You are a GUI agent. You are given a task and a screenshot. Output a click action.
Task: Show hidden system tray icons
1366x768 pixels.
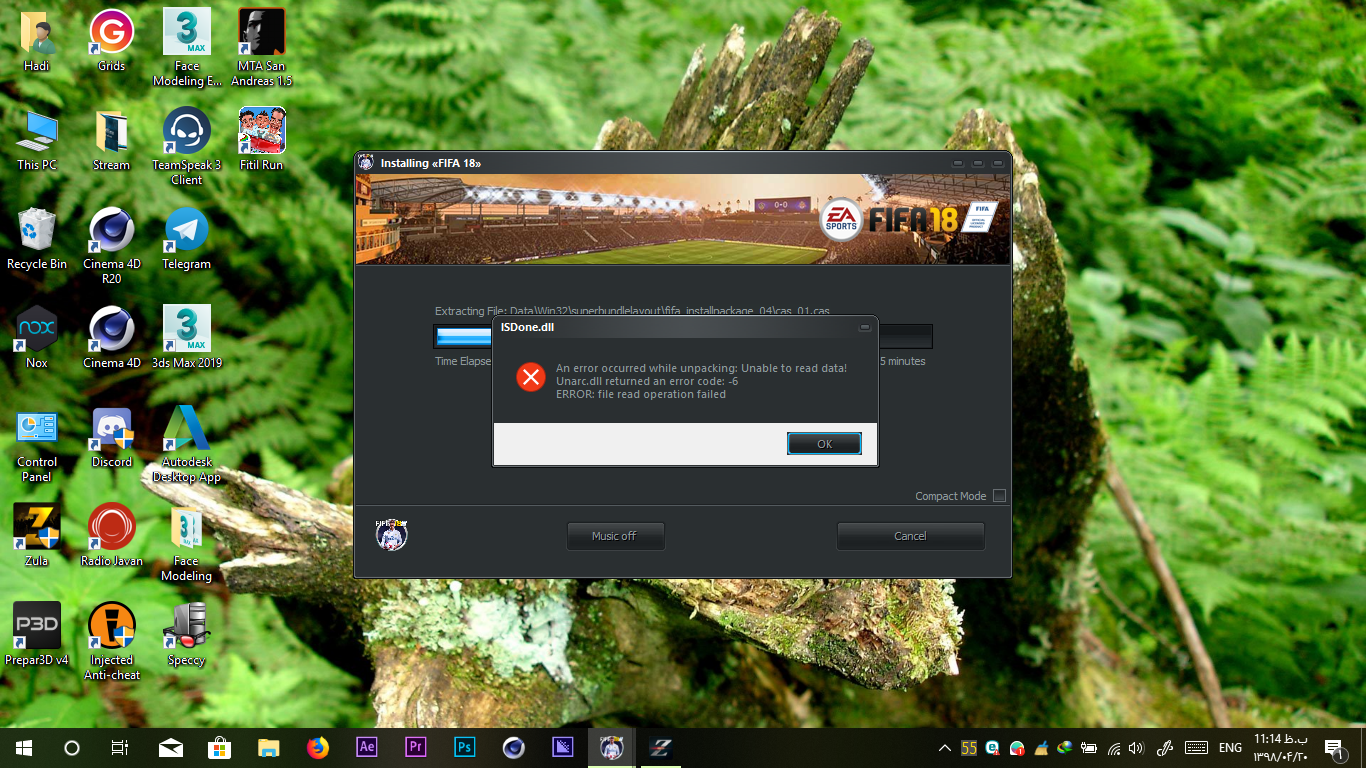pos(945,747)
